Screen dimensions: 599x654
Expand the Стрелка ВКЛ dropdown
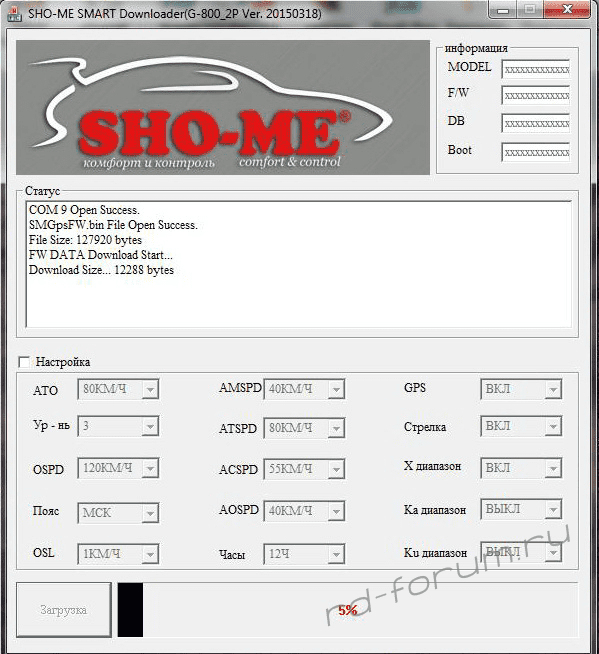click(521, 426)
